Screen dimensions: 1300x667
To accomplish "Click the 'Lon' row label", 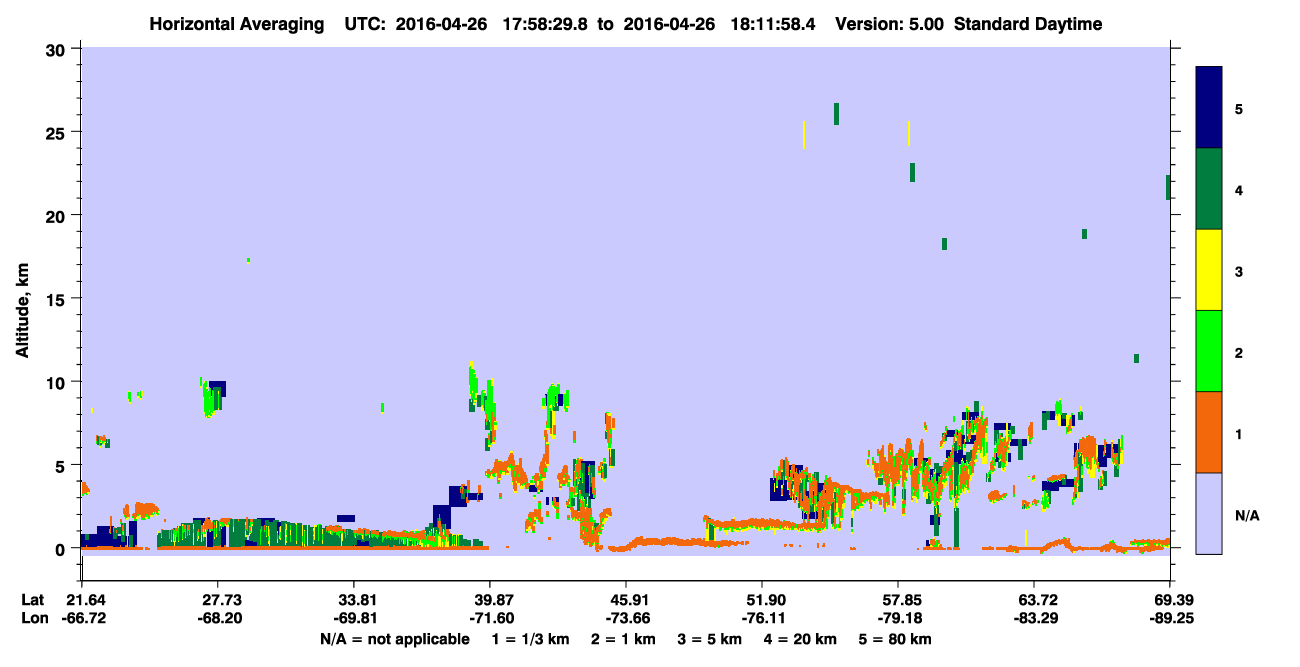I will coord(34,618).
